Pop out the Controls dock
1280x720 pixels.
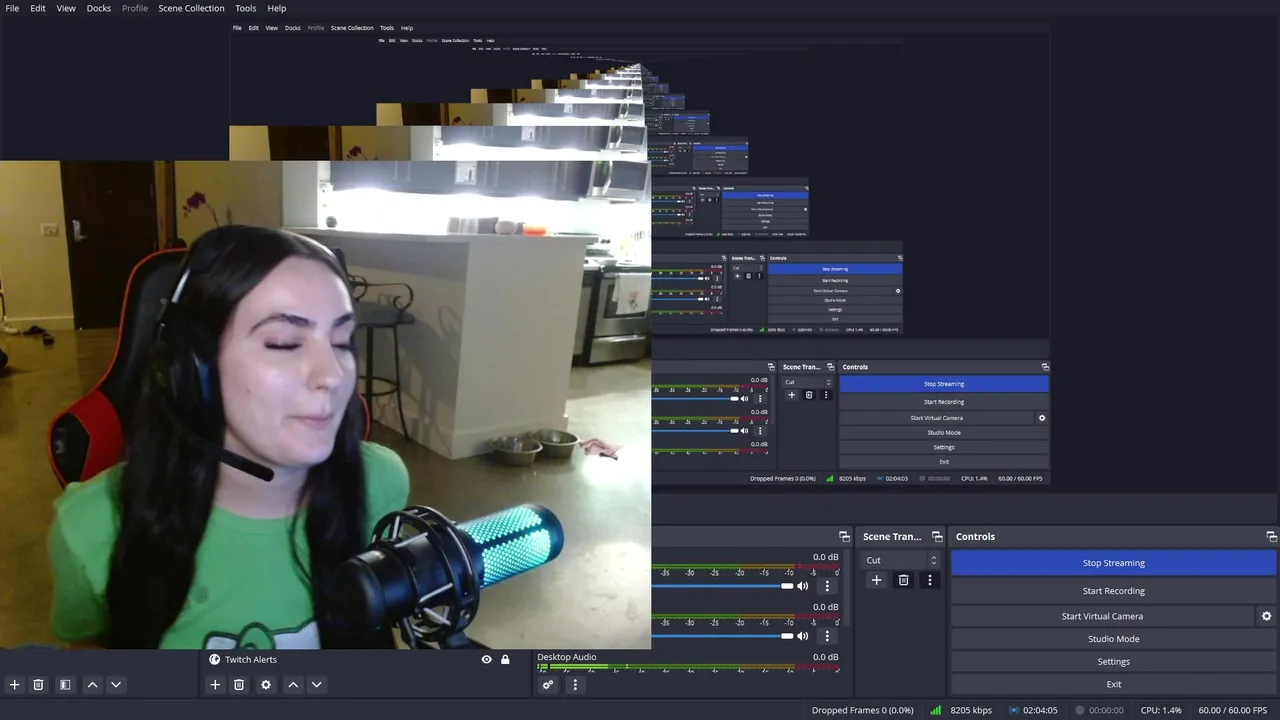click(x=1271, y=537)
